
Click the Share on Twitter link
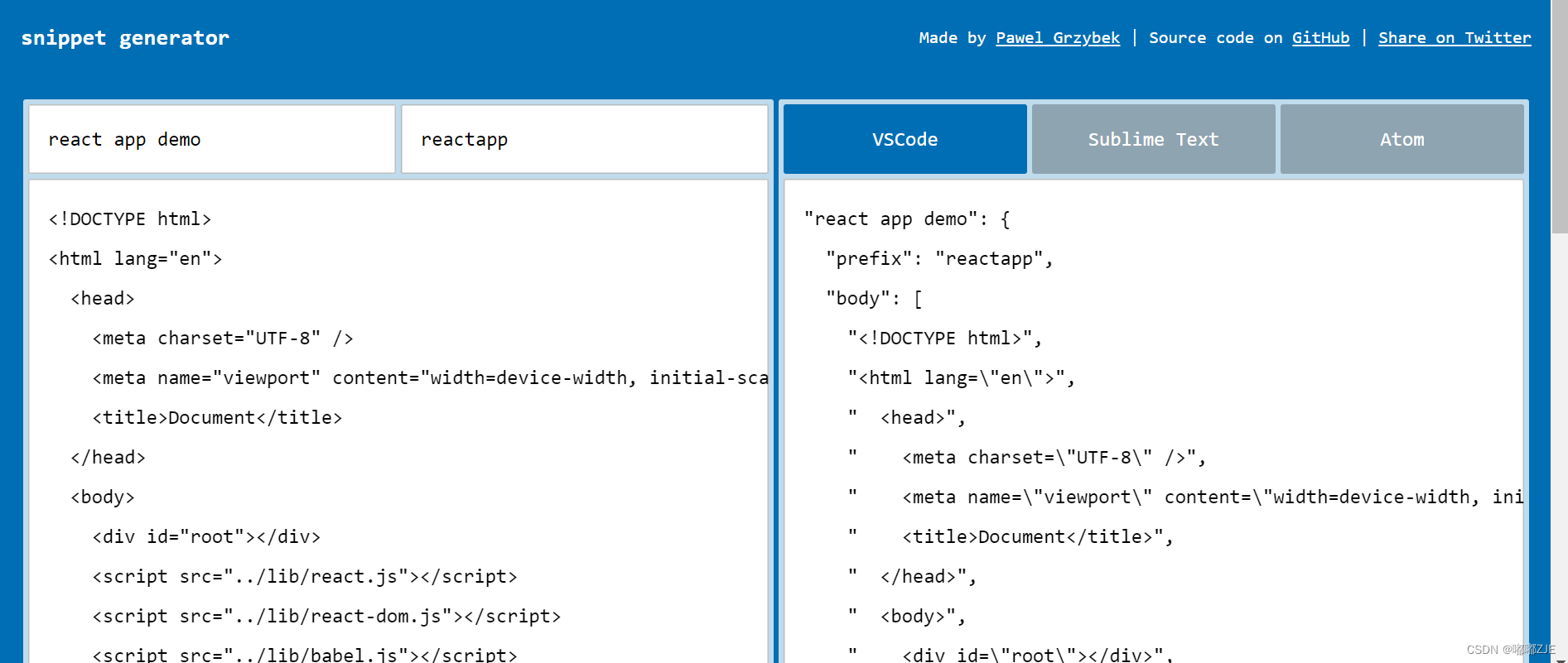click(x=1455, y=38)
